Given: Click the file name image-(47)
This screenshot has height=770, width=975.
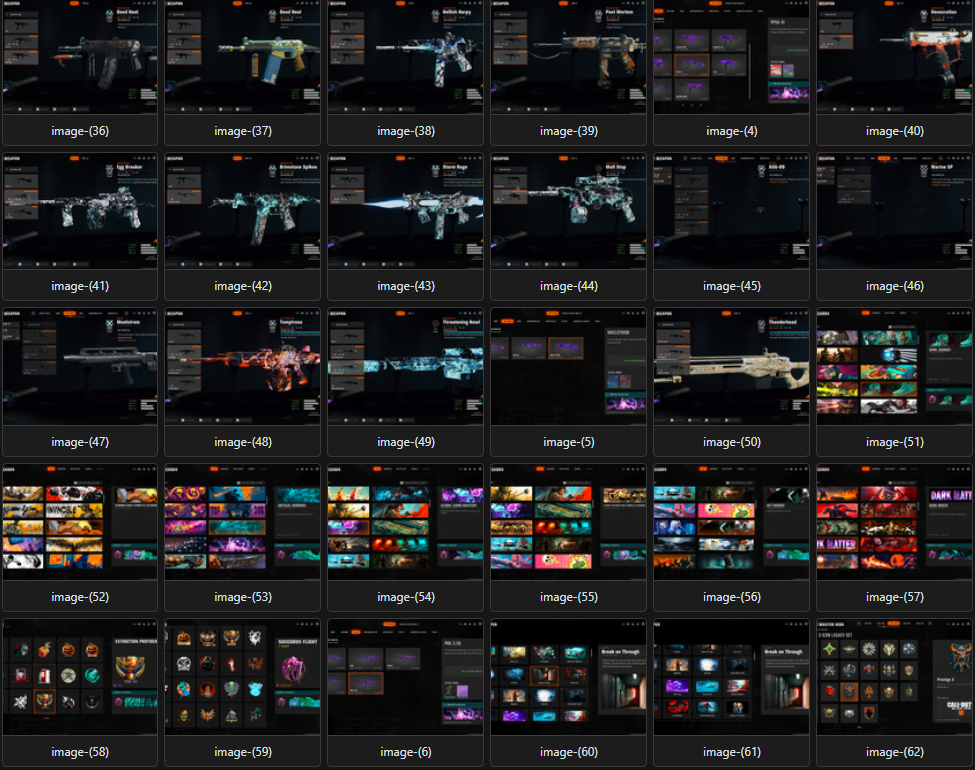Looking at the screenshot, I should click(80, 442).
